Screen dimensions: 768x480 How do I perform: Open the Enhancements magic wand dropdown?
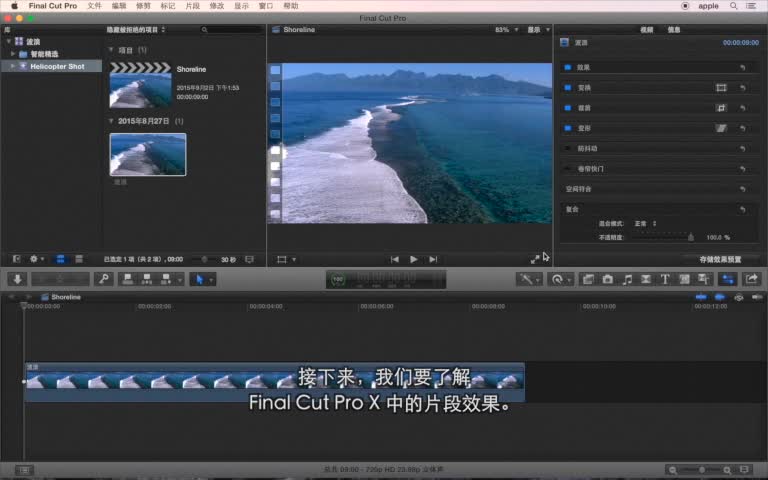529,279
